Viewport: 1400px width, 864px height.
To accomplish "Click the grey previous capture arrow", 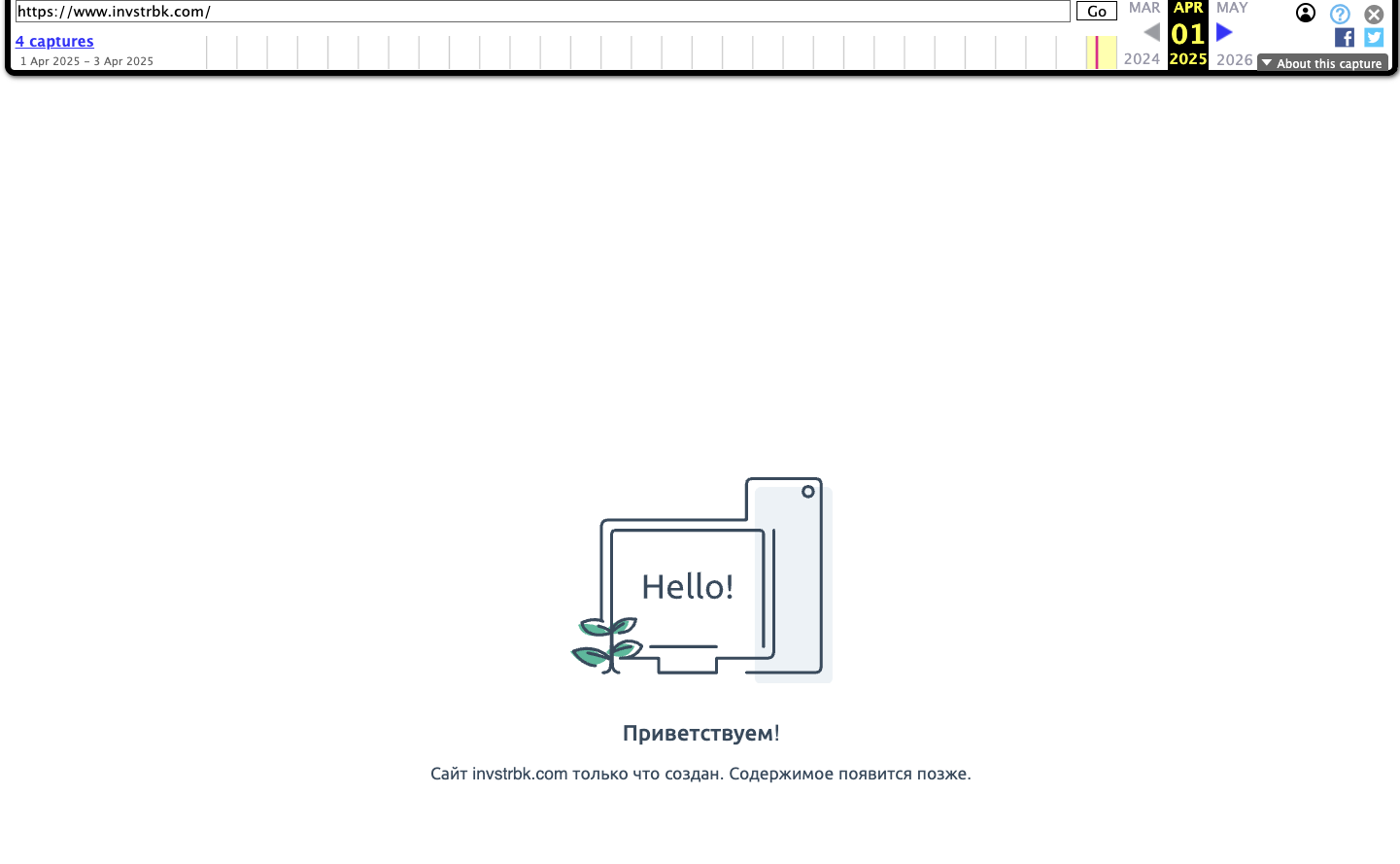I will pyautogui.click(x=1151, y=33).
